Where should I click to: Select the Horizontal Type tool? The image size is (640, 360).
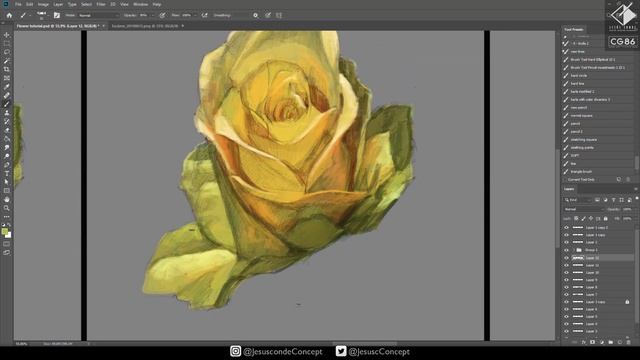(7, 173)
